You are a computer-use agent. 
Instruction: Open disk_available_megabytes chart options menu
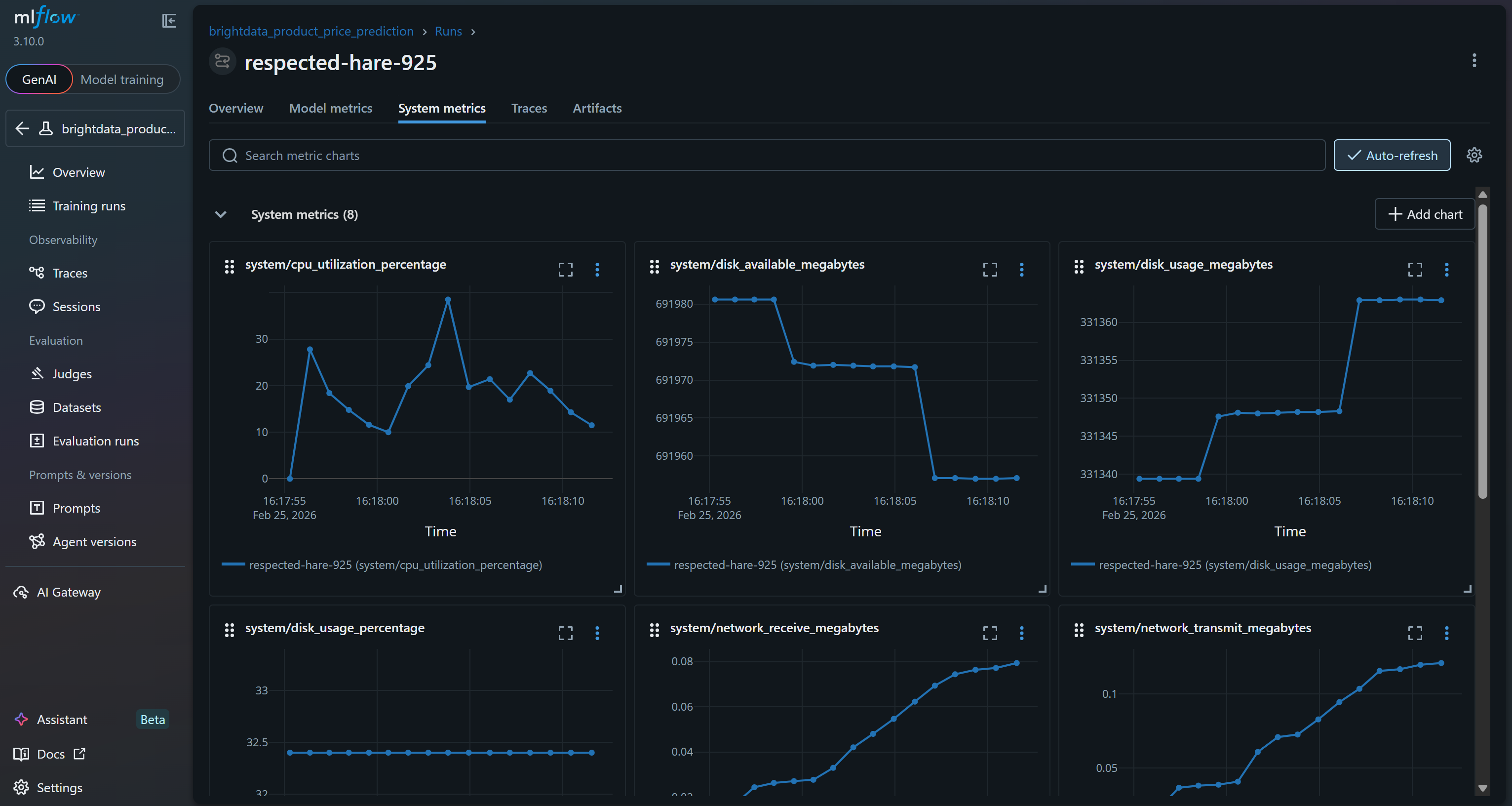1021,270
